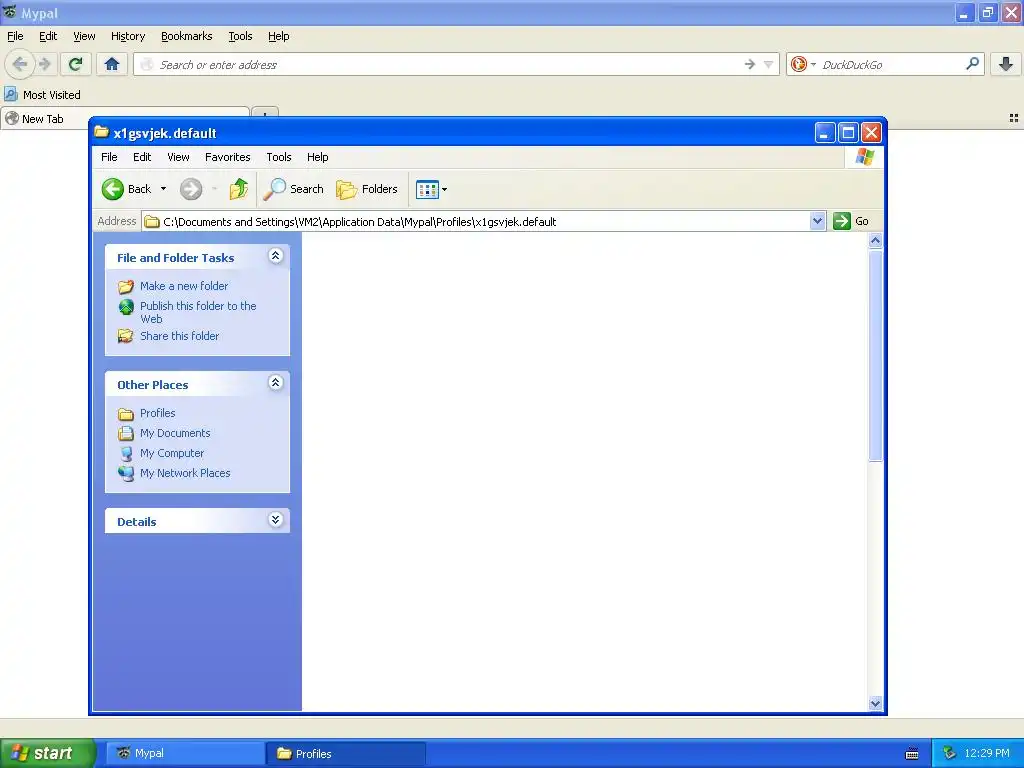Open the Explorer Help menu
This screenshot has width=1024, height=768.
tap(317, 157)
